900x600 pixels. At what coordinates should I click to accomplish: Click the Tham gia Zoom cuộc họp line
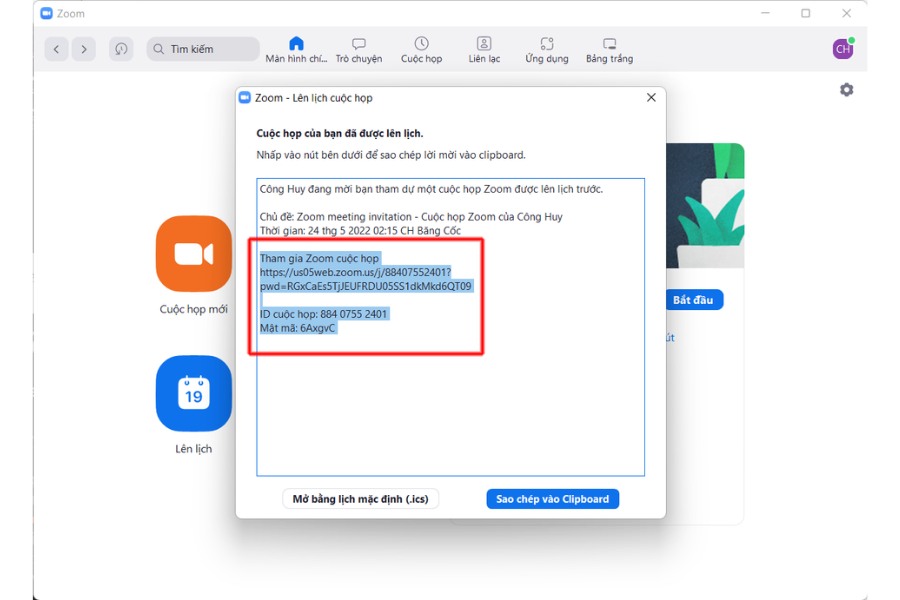point(319,258)
